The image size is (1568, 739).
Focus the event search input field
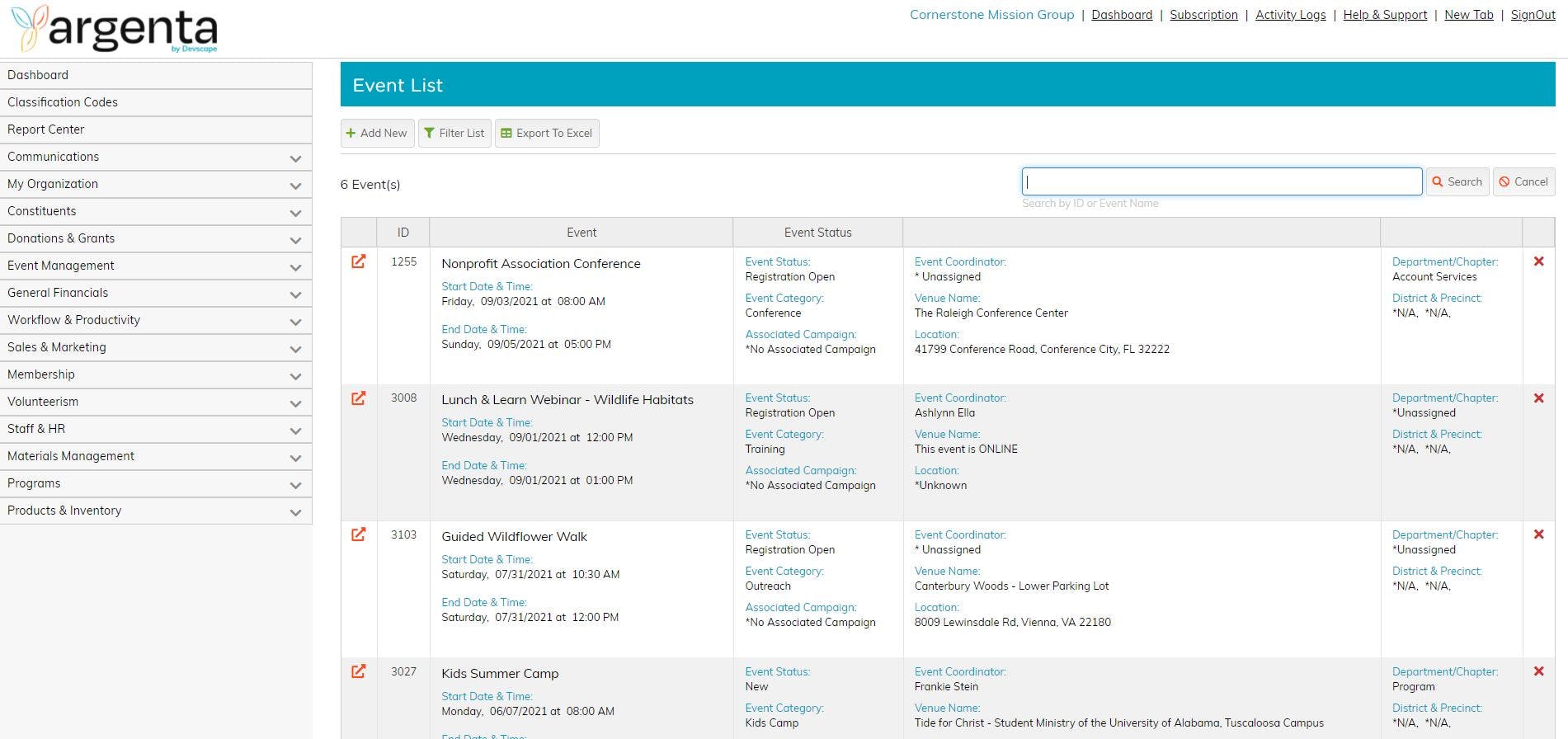click(x=1222, y=181)
